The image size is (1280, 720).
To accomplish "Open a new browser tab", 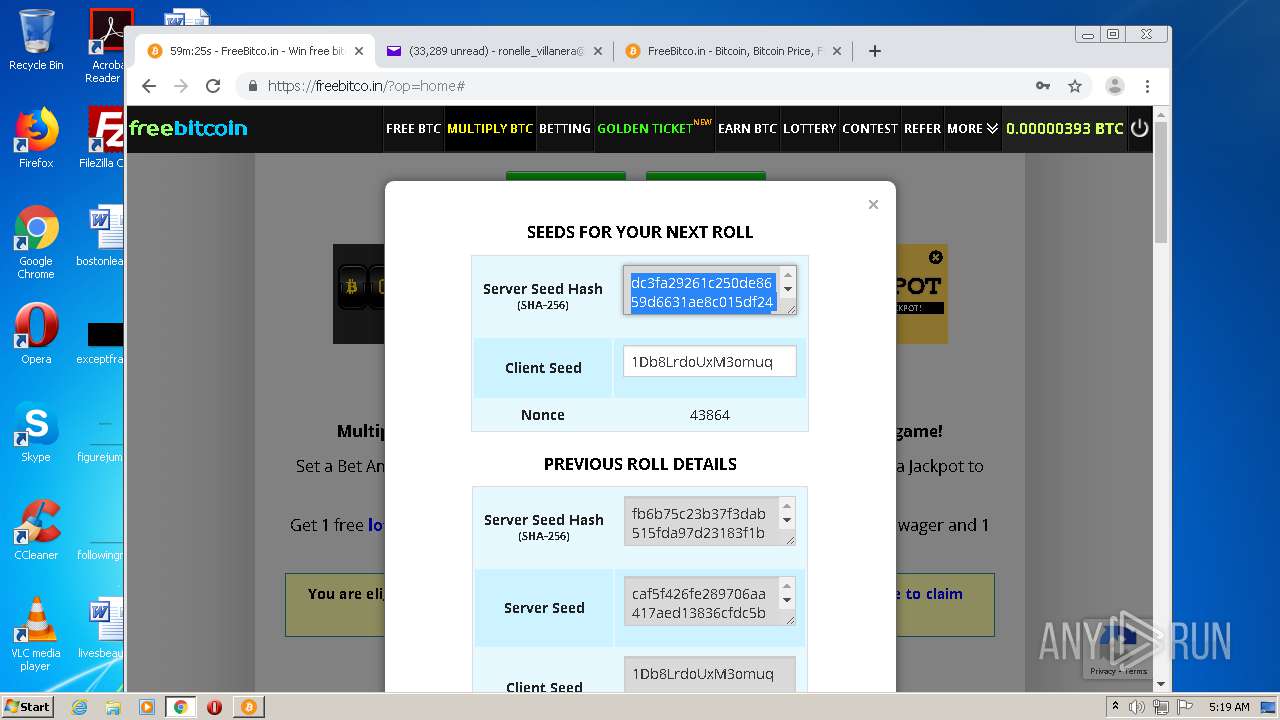I will 875,51.
